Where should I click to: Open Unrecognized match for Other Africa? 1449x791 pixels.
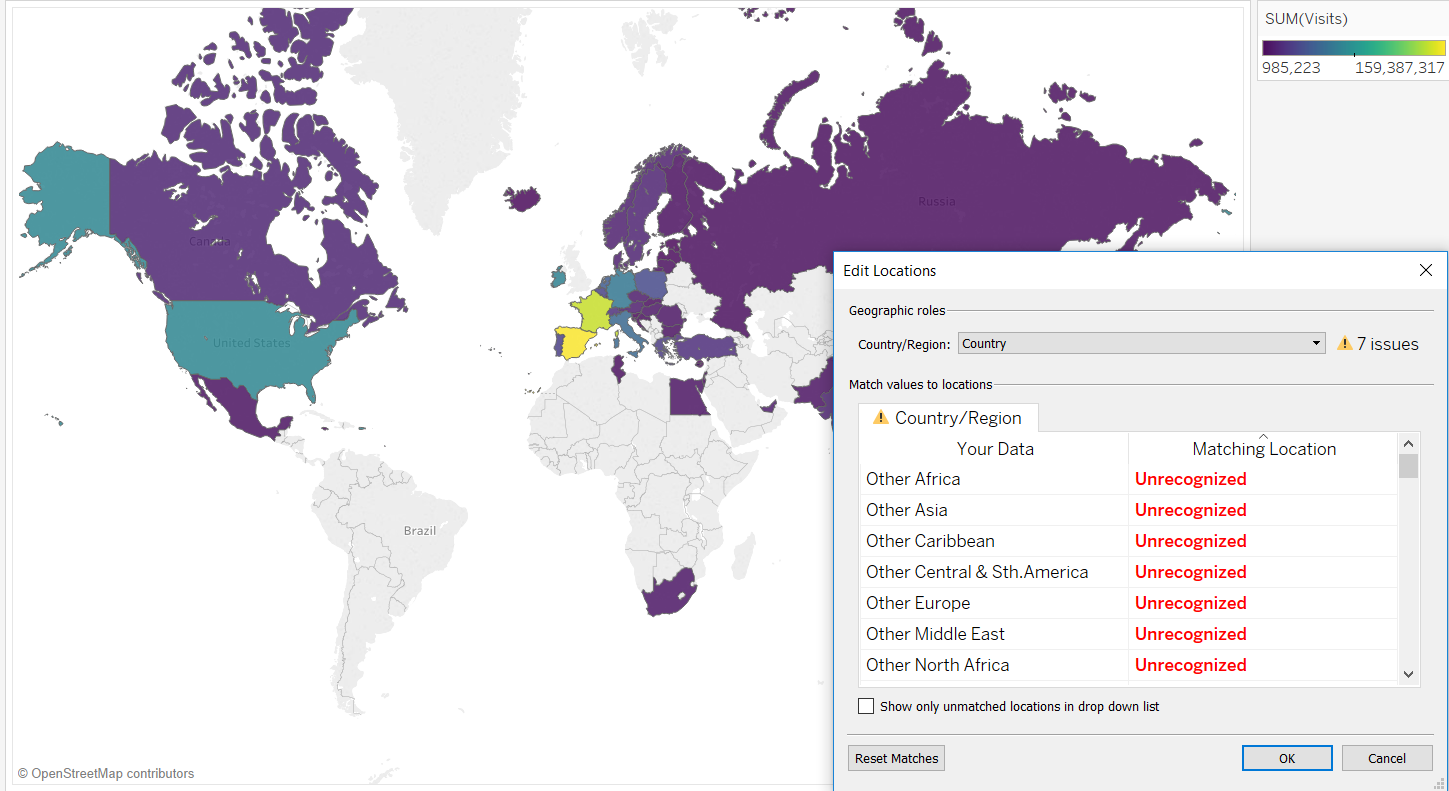pos(1190,479)
